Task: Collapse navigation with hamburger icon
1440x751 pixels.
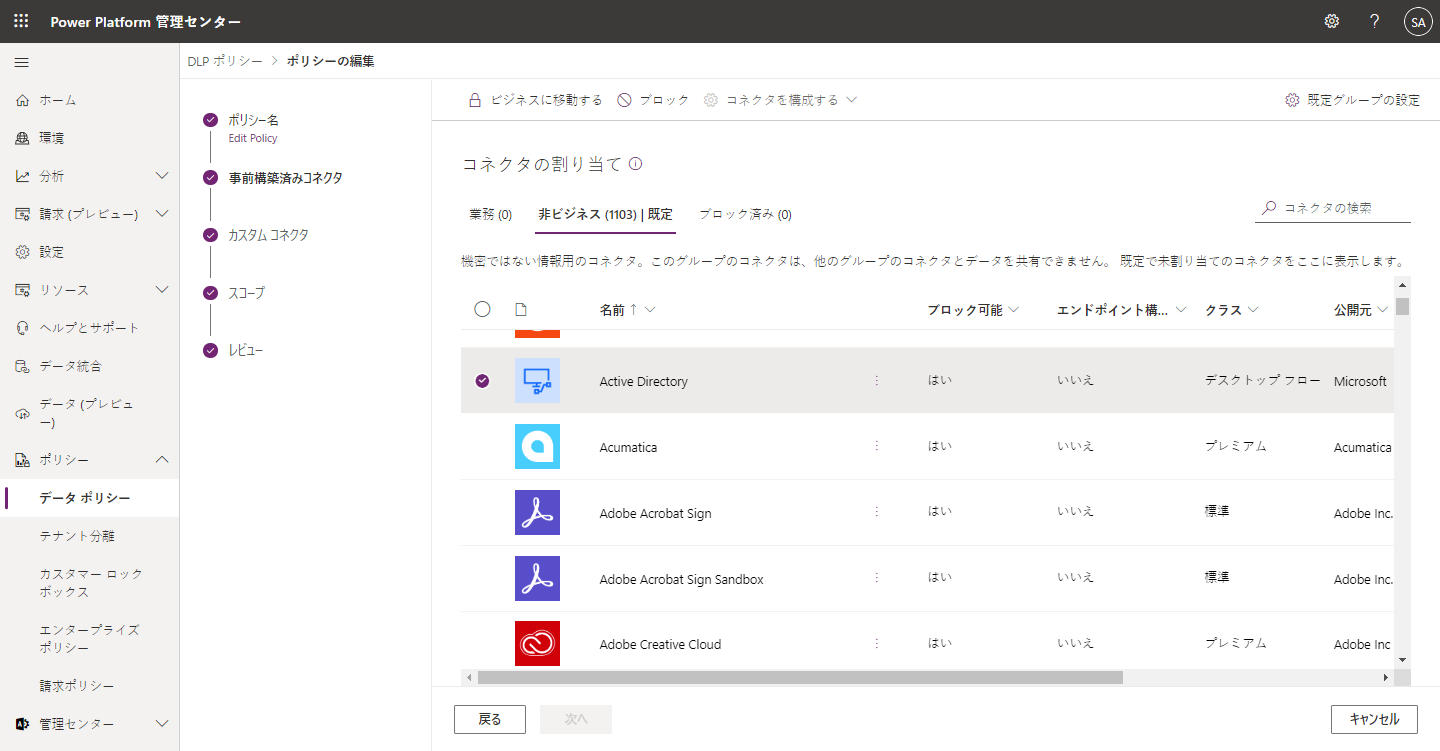Action: click(x=21, y=62)
